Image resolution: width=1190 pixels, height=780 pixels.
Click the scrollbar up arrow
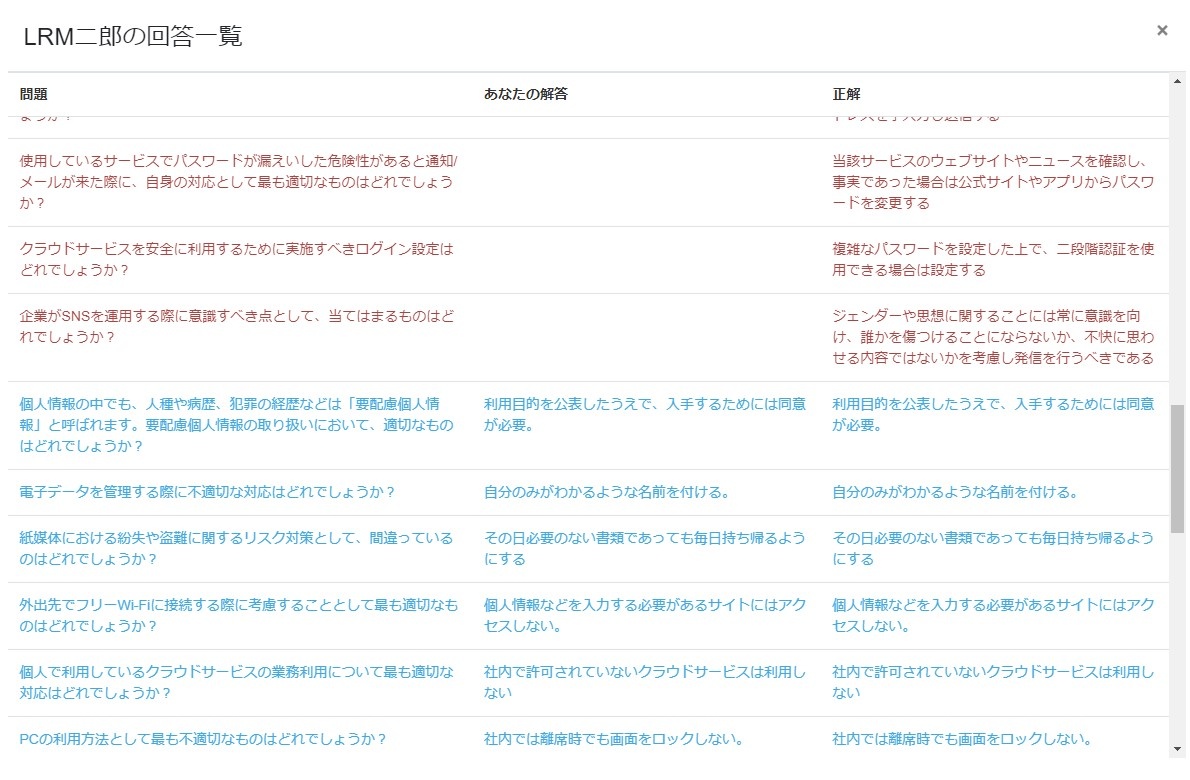[x=1177, y=81]
